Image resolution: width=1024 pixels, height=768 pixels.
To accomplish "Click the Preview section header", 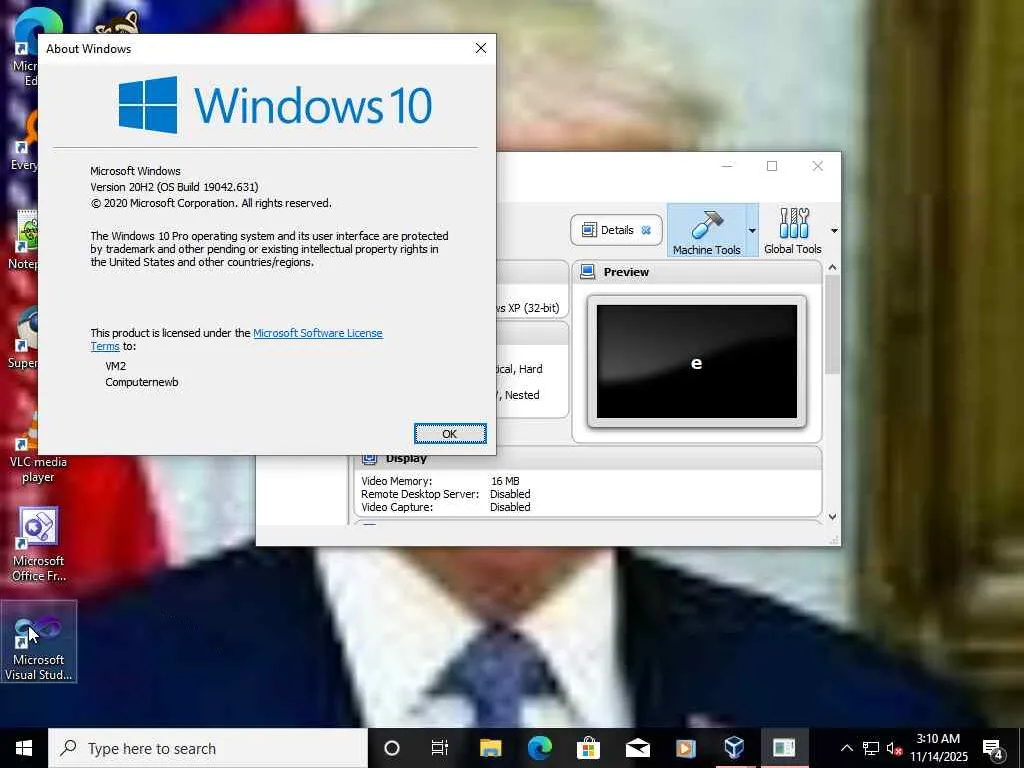I will pyautogui.click(x=697, y=272).
